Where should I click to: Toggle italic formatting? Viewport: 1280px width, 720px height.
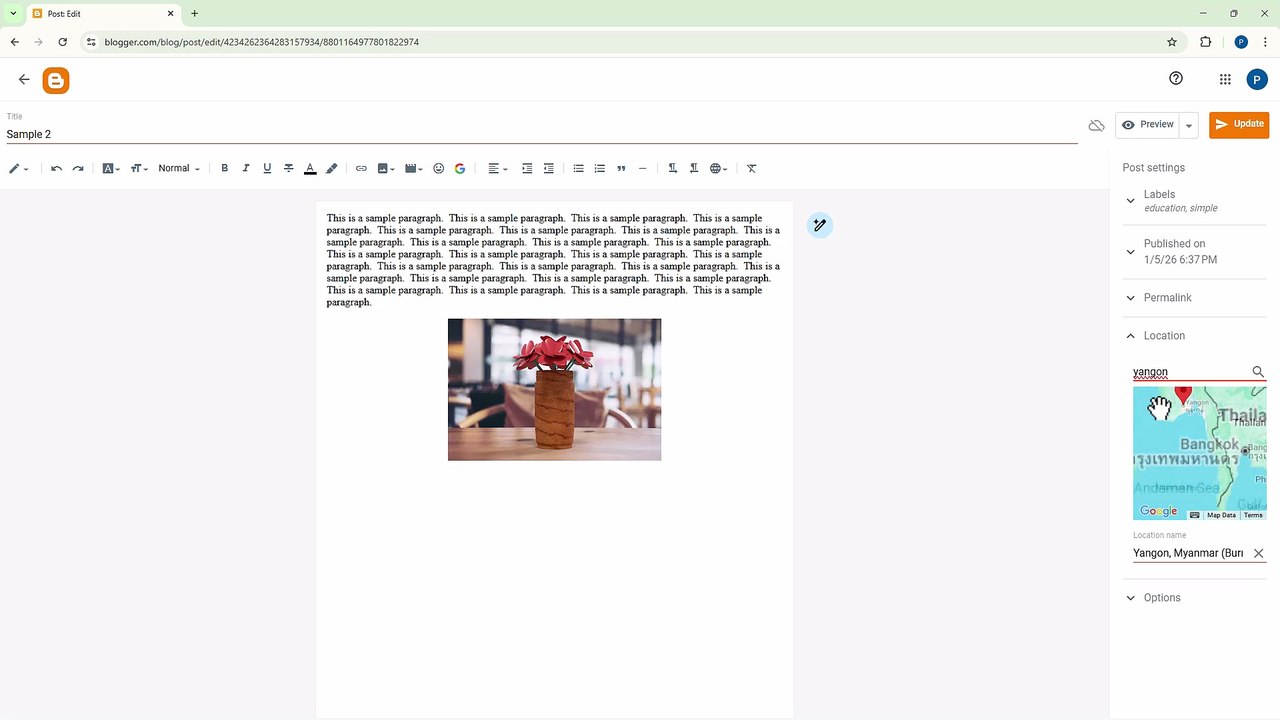(246, 169)
